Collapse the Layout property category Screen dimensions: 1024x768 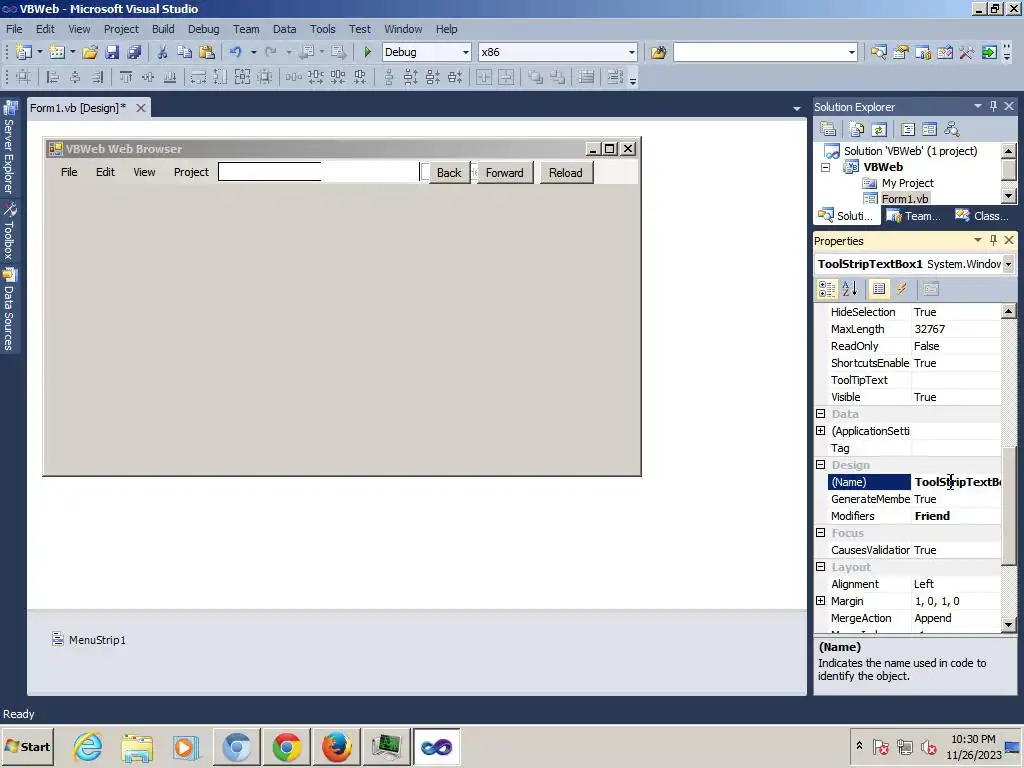pos(821,566)
